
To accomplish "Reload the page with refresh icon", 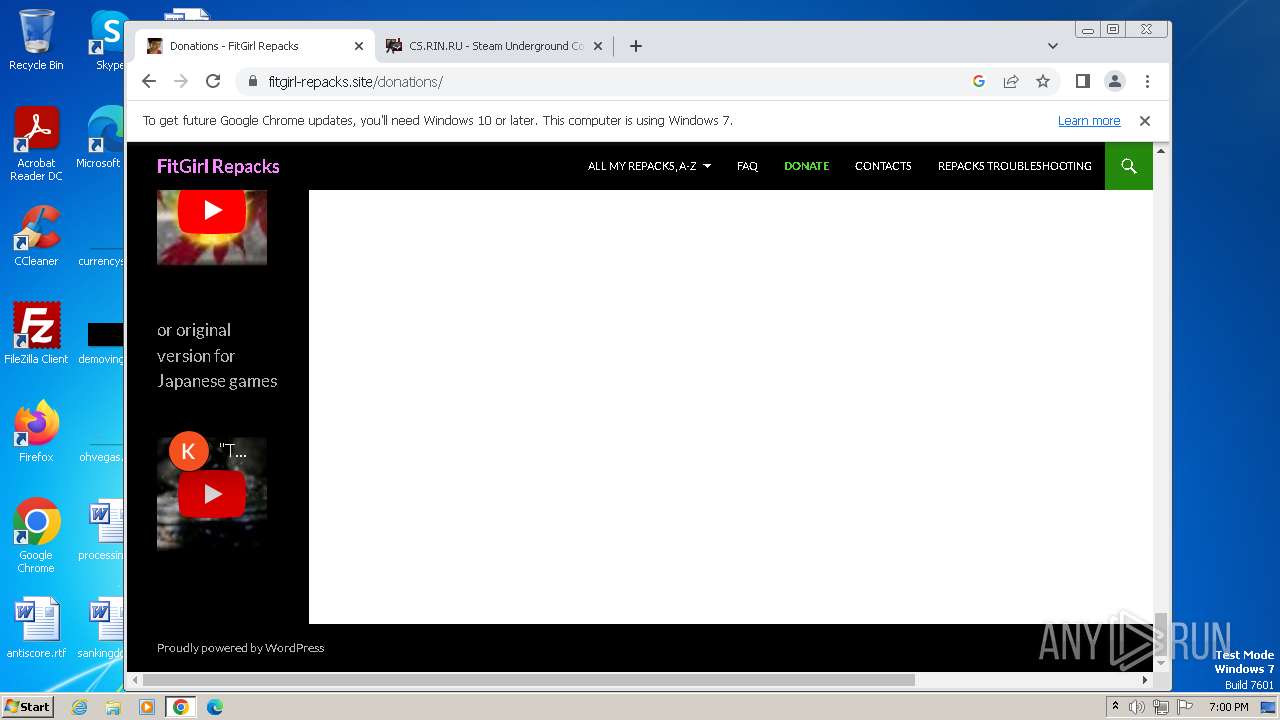I will pos(213,81).
